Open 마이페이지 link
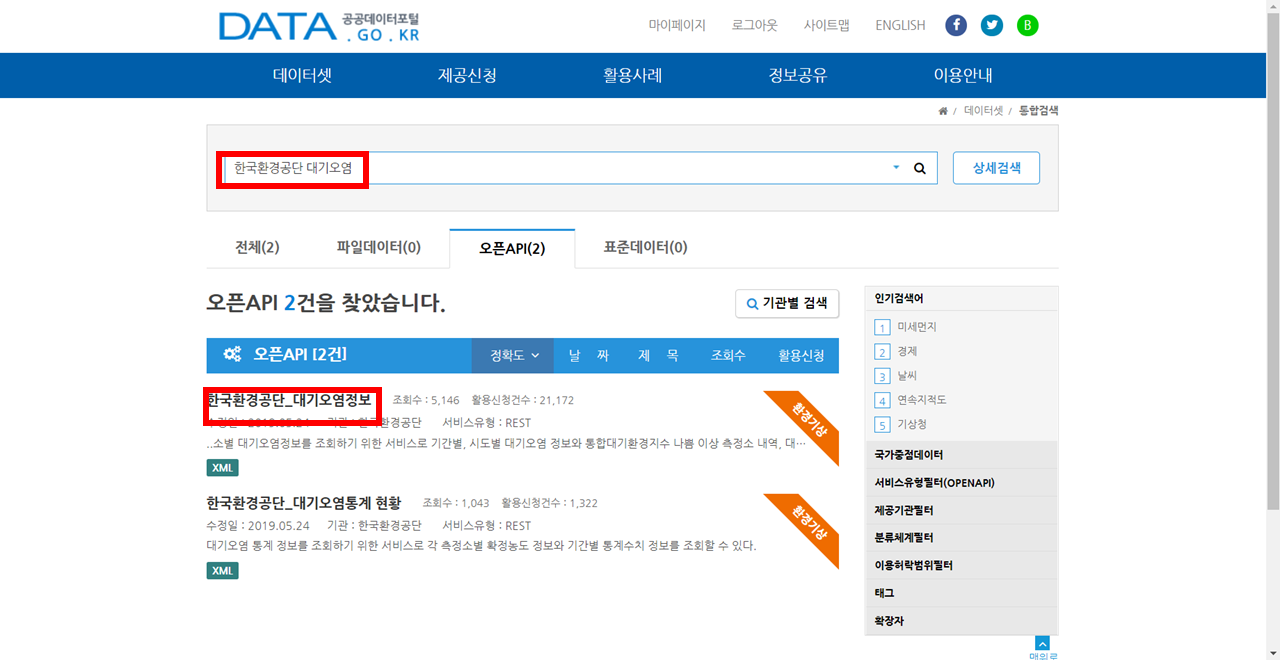 pos(677,25)
